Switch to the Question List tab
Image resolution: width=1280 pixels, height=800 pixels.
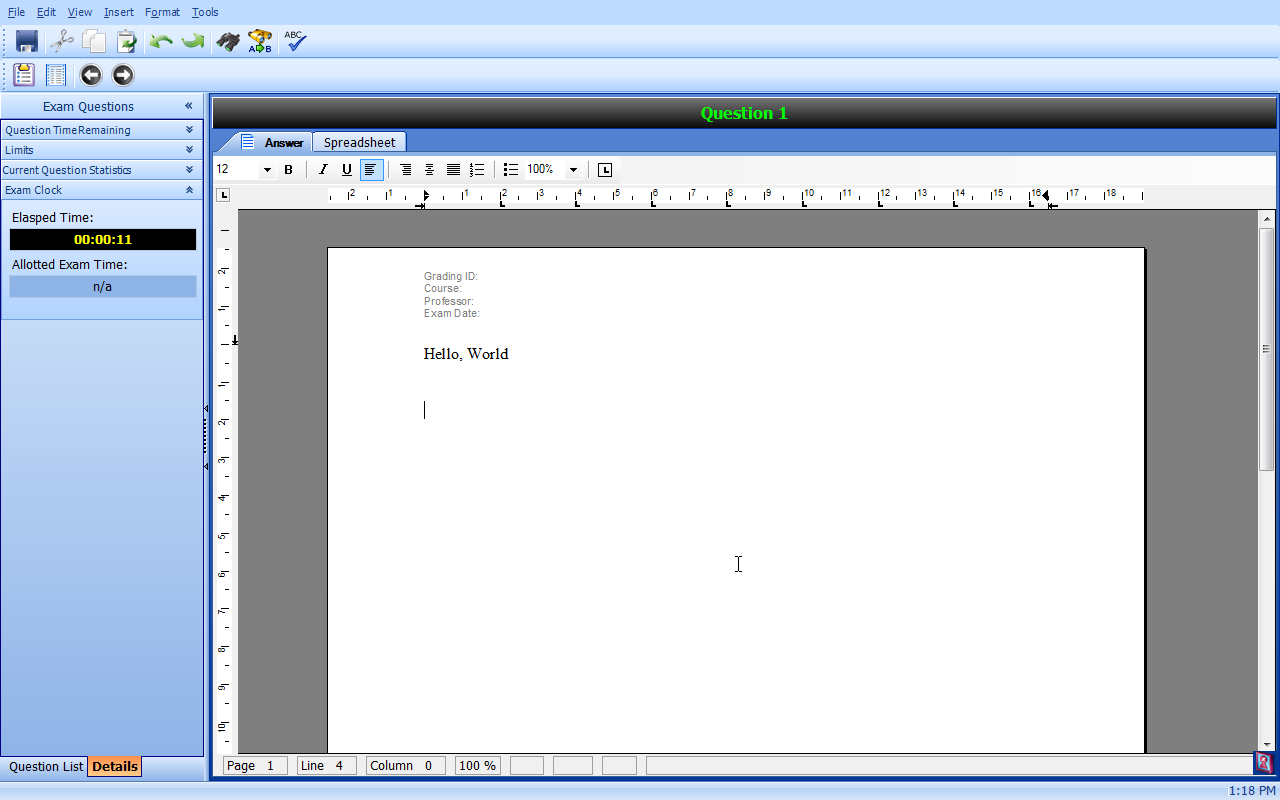click(46, 767)
